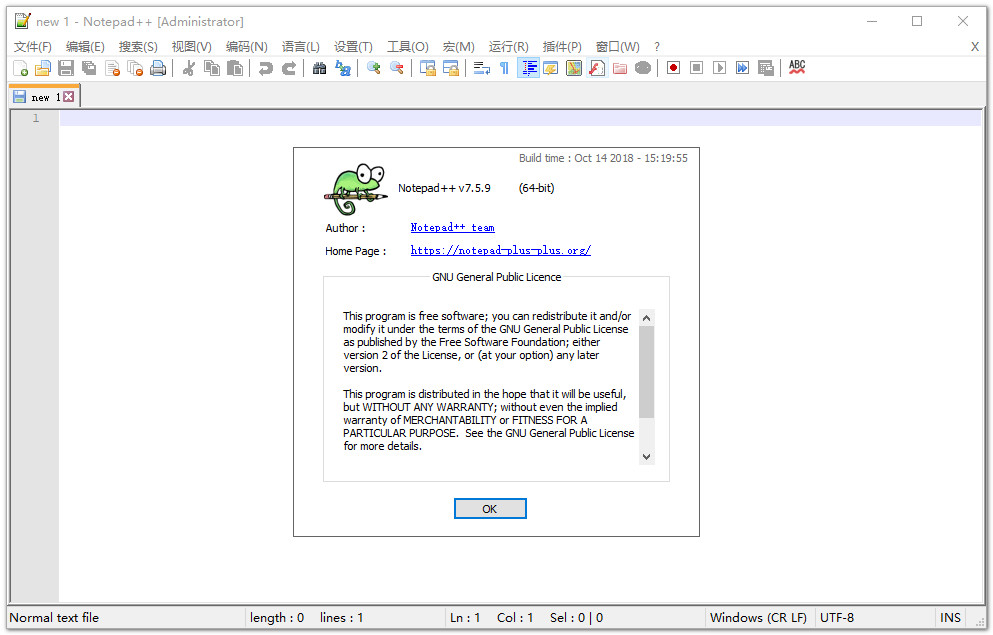Image resolution: width=993 pixels, height=635 pixels.
Task: Print the document using the printer icon
Action: 158,68
